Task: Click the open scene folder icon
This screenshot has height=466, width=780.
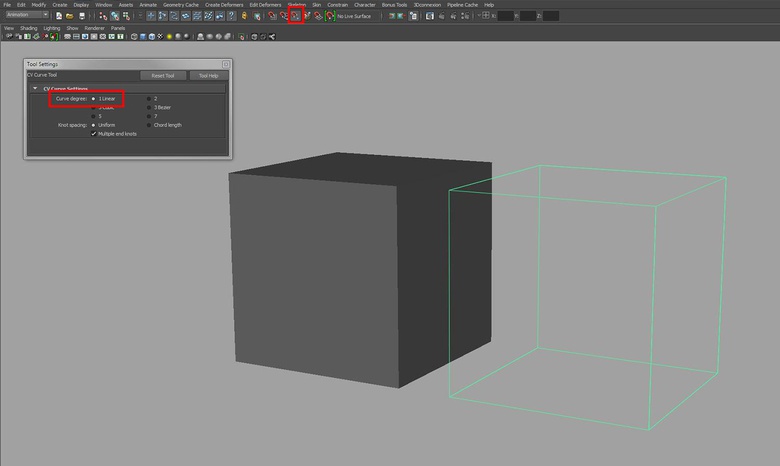Action: pos(69,16)
